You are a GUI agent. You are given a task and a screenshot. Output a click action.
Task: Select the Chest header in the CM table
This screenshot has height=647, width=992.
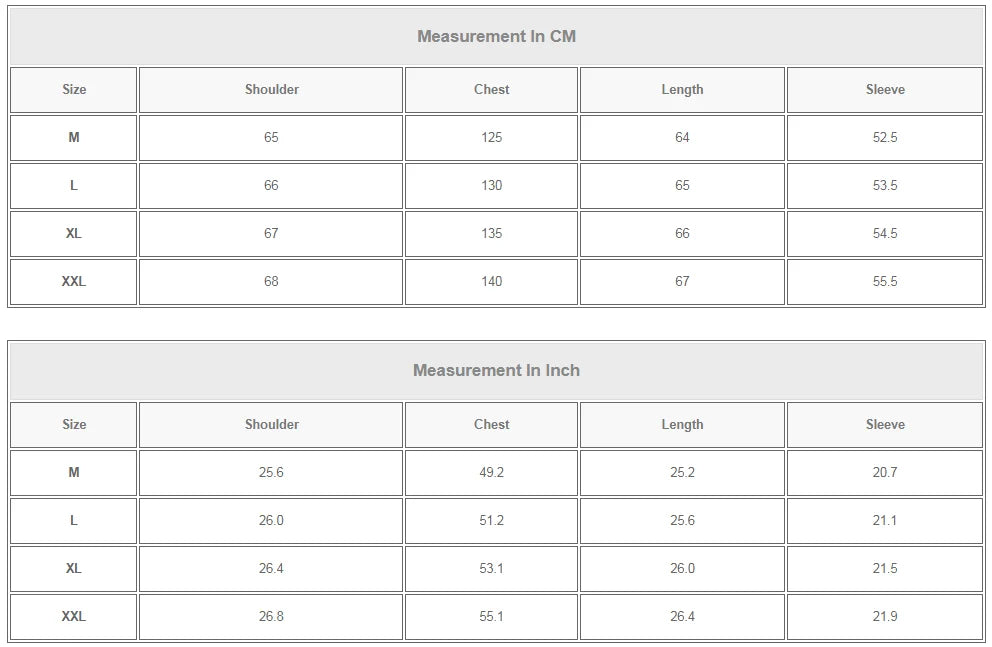click(491, 89)
